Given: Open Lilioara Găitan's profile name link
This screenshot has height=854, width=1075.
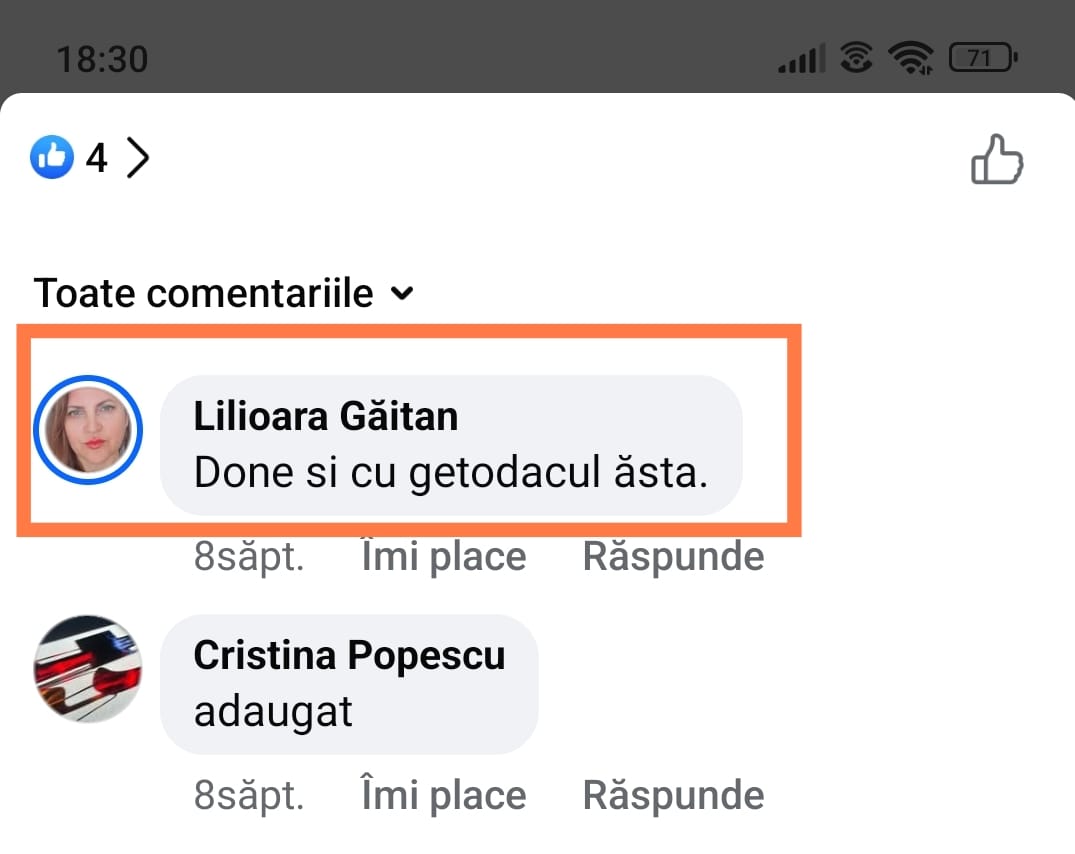Looking at the screenshot, I should [x=326, y=416].
